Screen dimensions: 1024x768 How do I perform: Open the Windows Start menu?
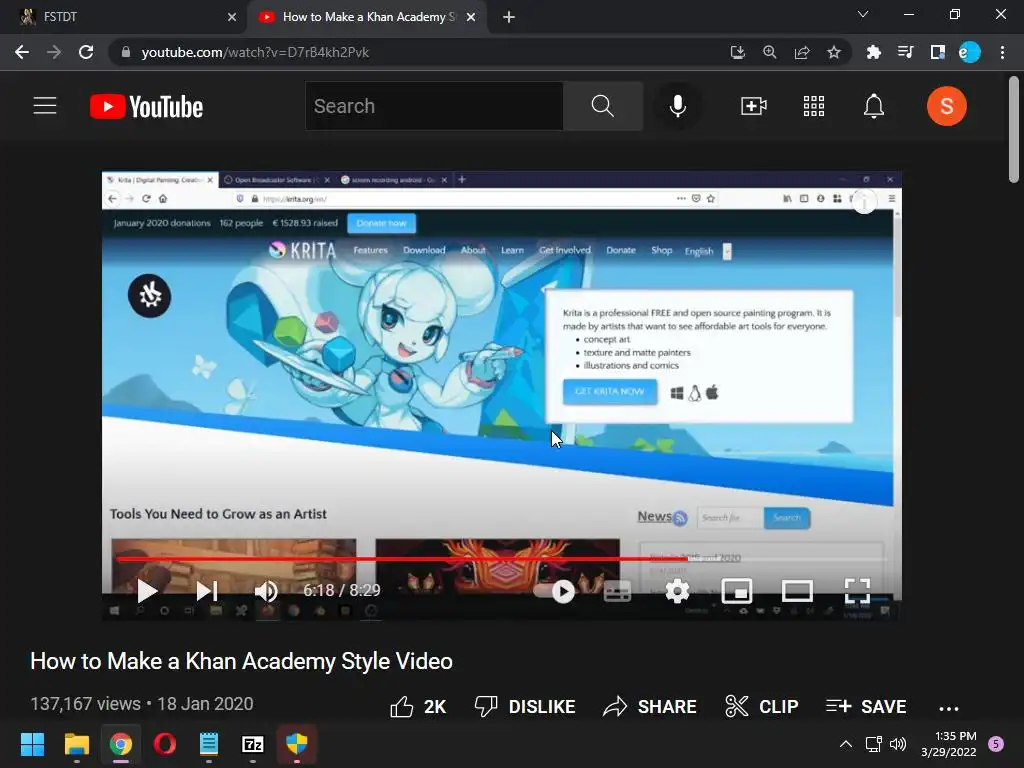[x=32, y=744]
